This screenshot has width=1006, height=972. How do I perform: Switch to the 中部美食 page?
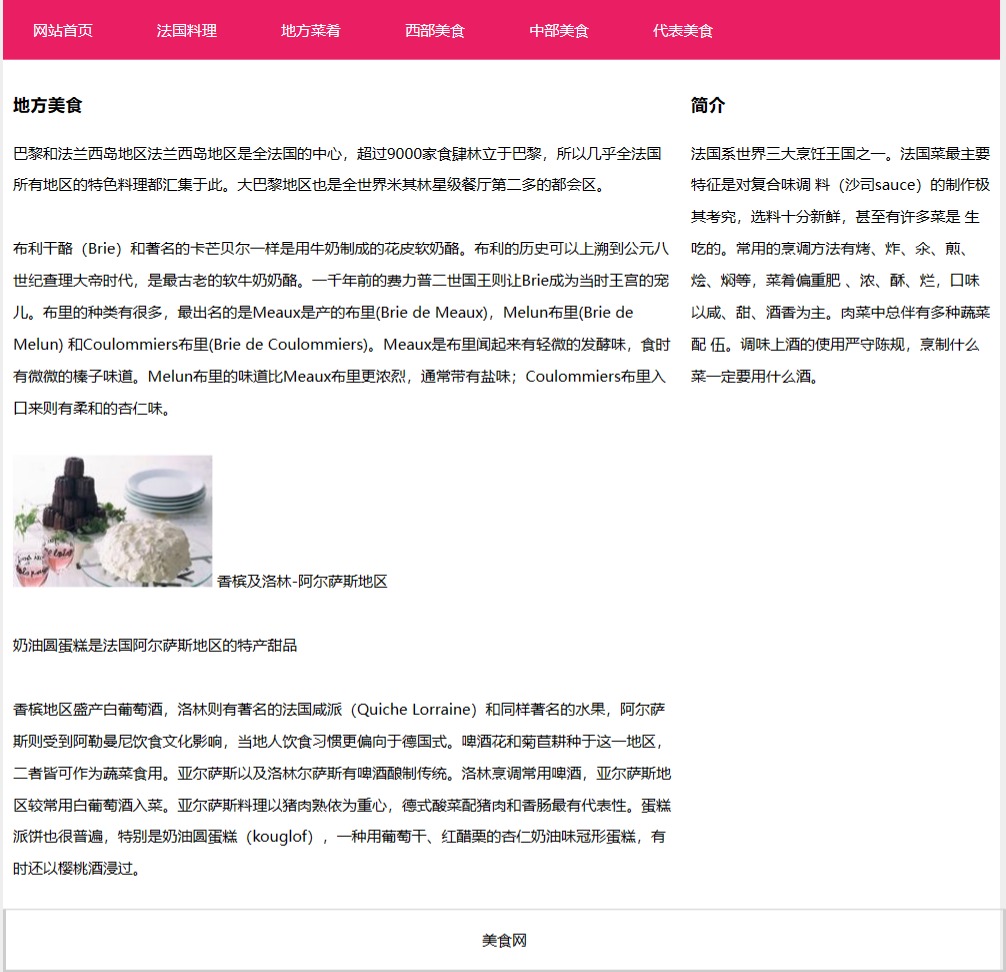point(559,31)
